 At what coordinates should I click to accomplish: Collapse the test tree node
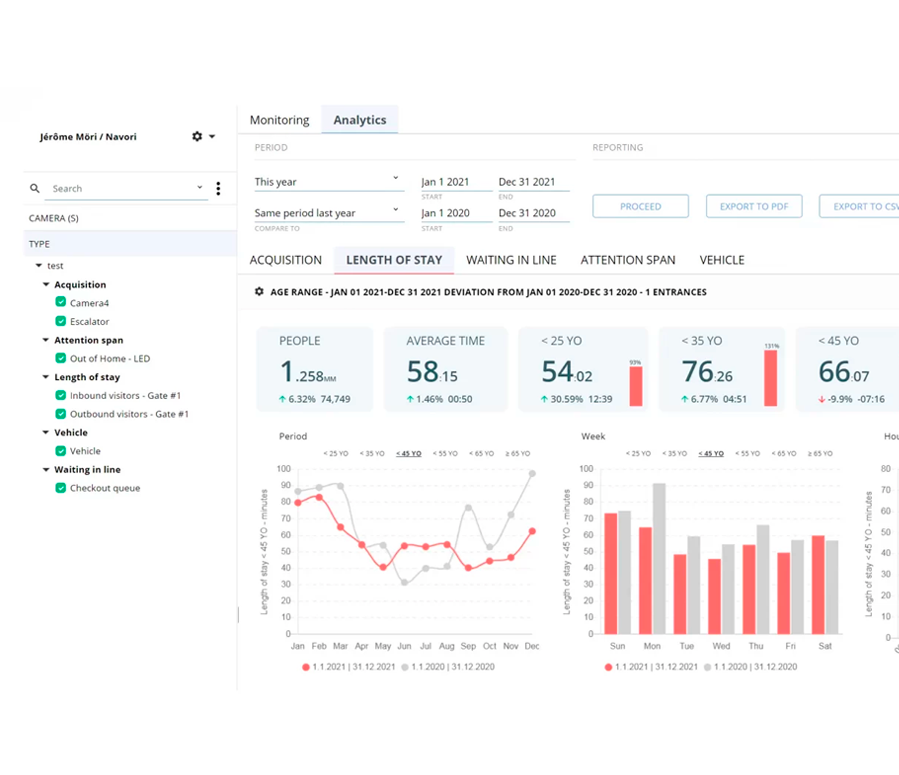(39, 265)
